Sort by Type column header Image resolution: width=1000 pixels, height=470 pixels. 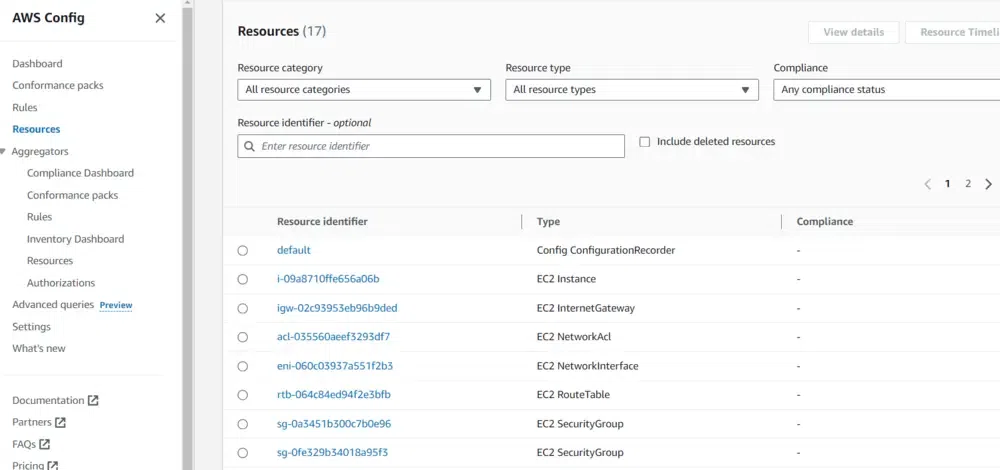[548, 221]
